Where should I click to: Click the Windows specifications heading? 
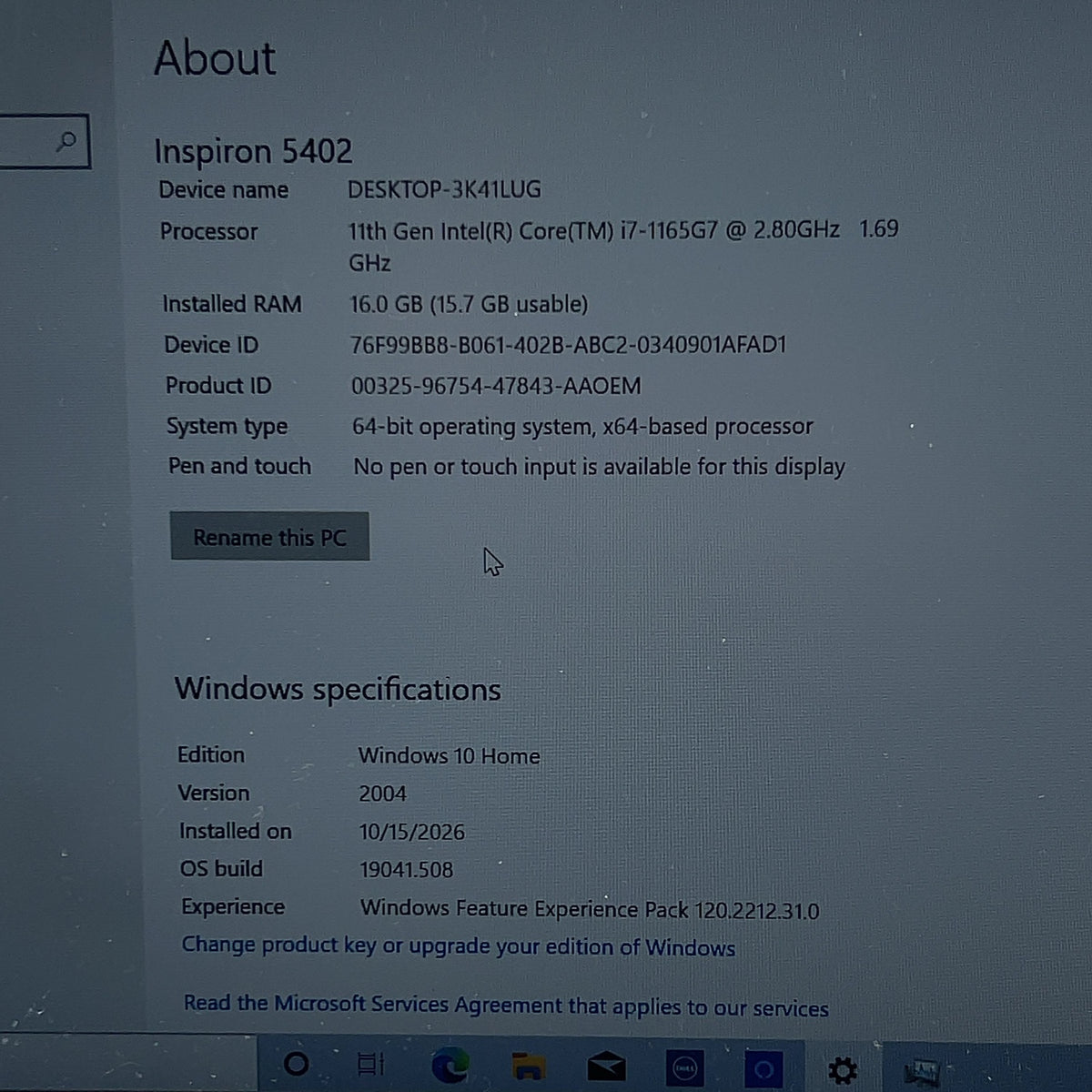click(x=338, y=690)
